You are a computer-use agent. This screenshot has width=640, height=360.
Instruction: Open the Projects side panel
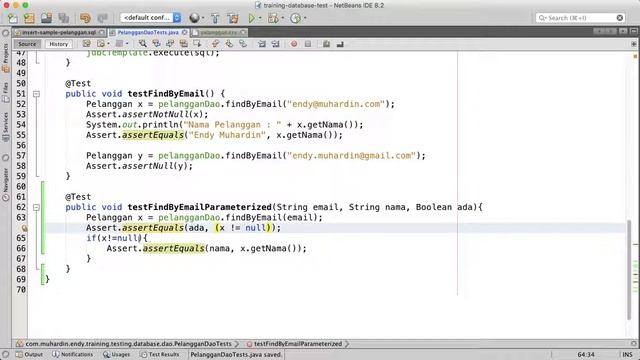[5, 58]
